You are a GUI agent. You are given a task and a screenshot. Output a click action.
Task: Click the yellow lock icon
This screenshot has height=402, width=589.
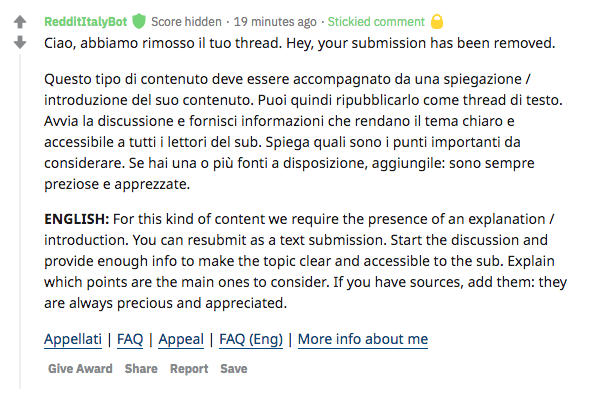tap(437, 21)
